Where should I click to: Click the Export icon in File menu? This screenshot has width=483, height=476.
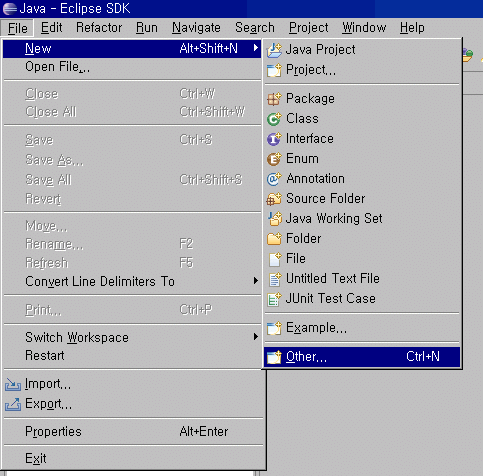13,404
